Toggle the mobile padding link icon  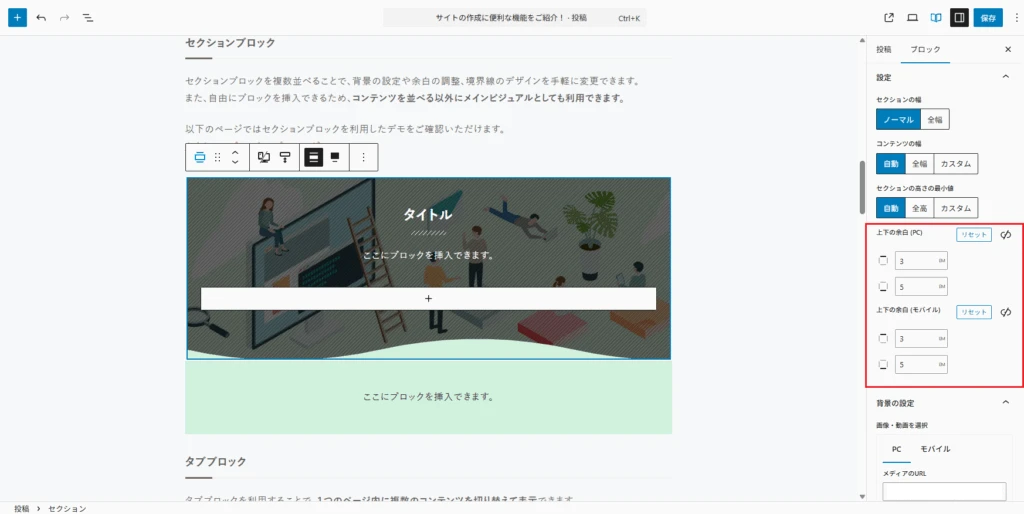pyautogui.click(x=1006, y=312)
